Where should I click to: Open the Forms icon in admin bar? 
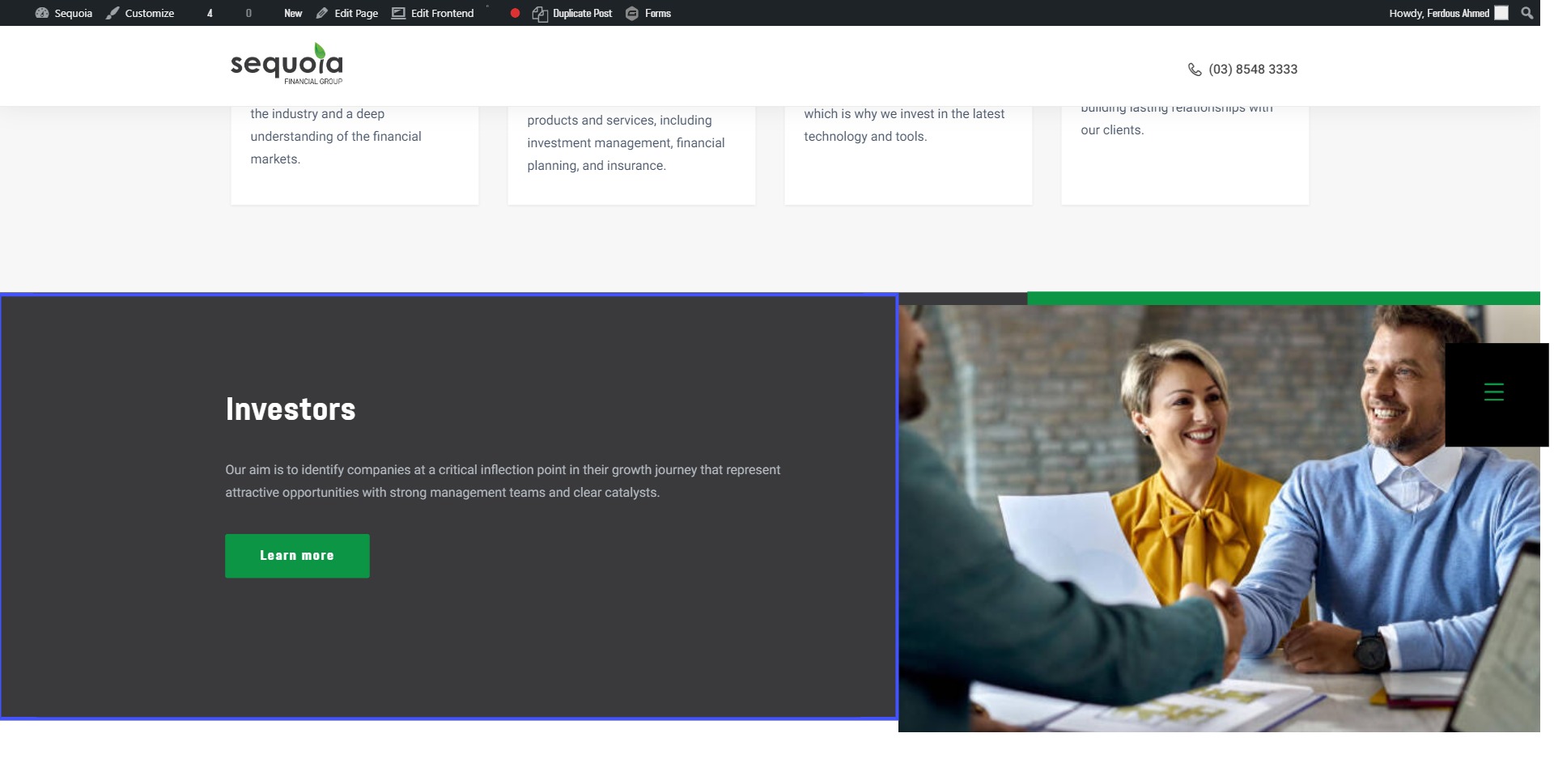pyautogui.click(x=632, y=13)
